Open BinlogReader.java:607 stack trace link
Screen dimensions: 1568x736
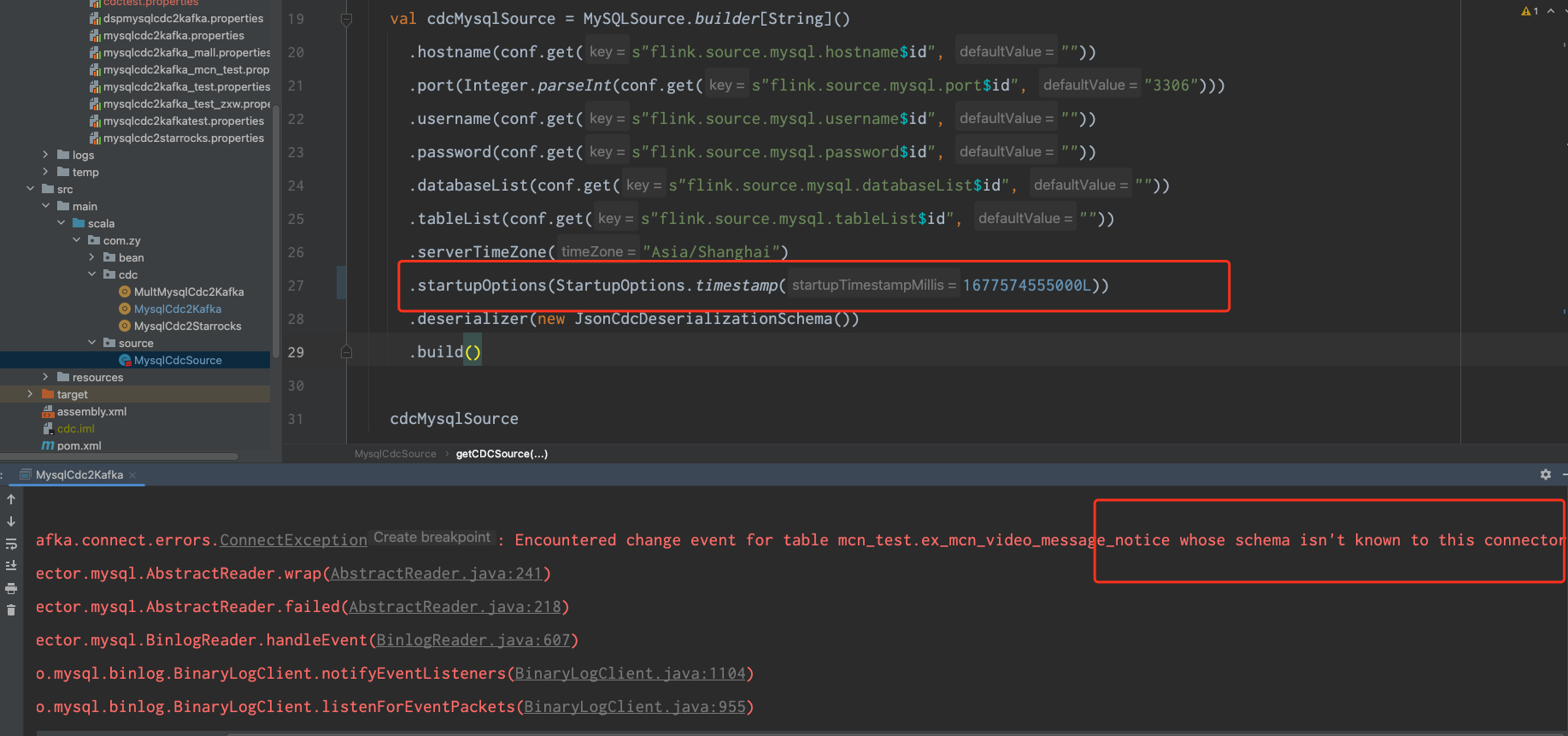(473, 640)
